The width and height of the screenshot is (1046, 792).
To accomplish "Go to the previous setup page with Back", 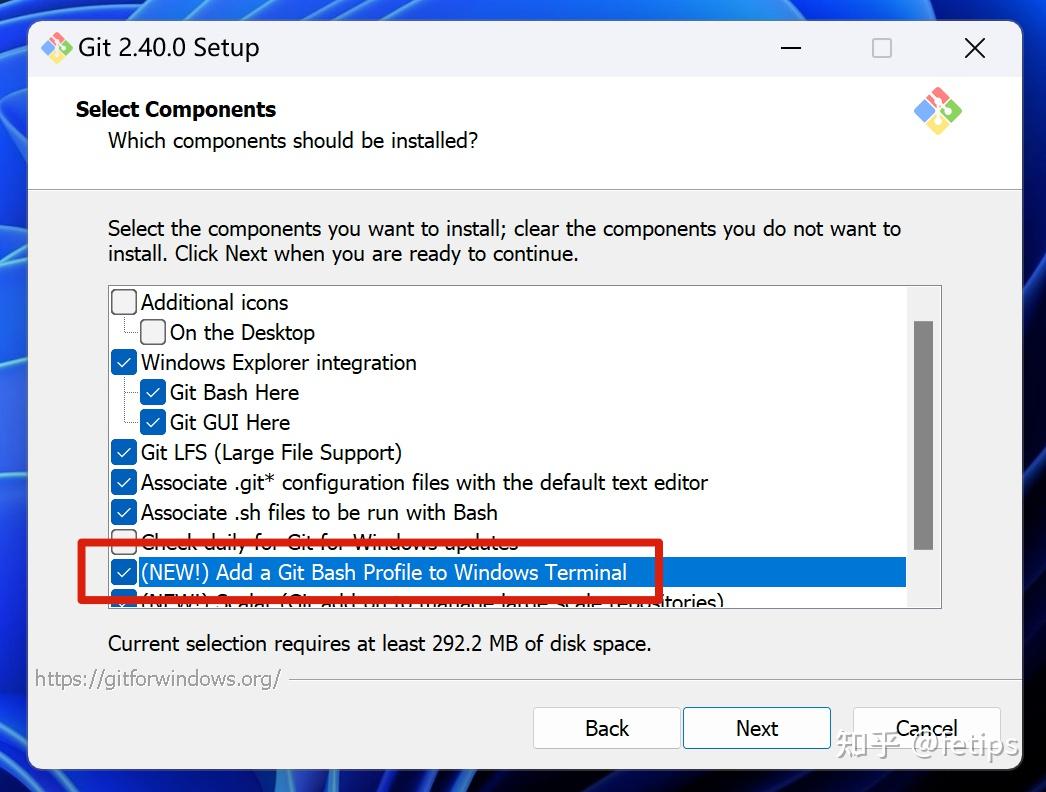I will 607,728.
